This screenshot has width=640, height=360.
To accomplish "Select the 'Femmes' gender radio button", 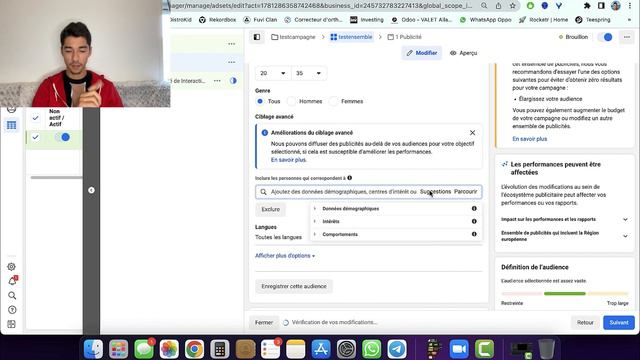I will pos(333,101).
